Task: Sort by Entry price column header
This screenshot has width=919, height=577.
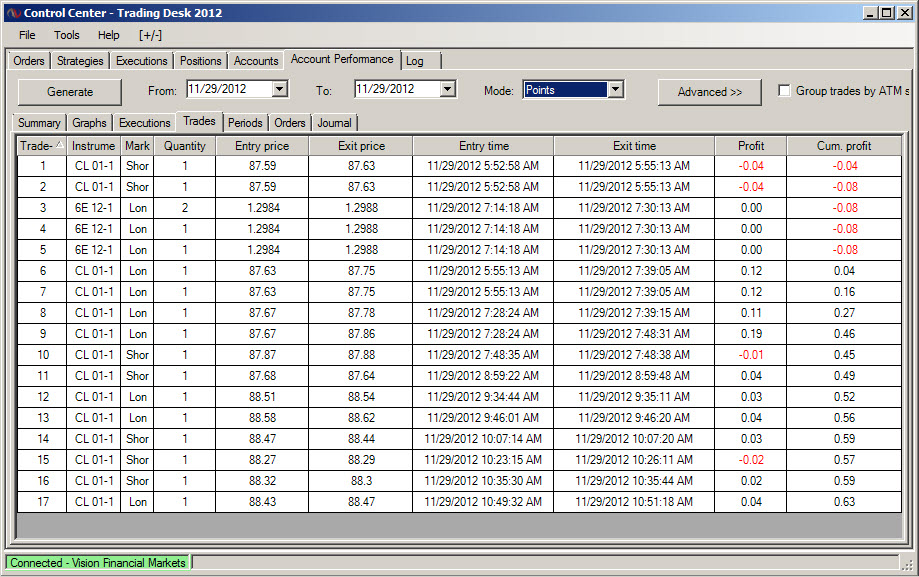Action: click(x=262, y=146)
